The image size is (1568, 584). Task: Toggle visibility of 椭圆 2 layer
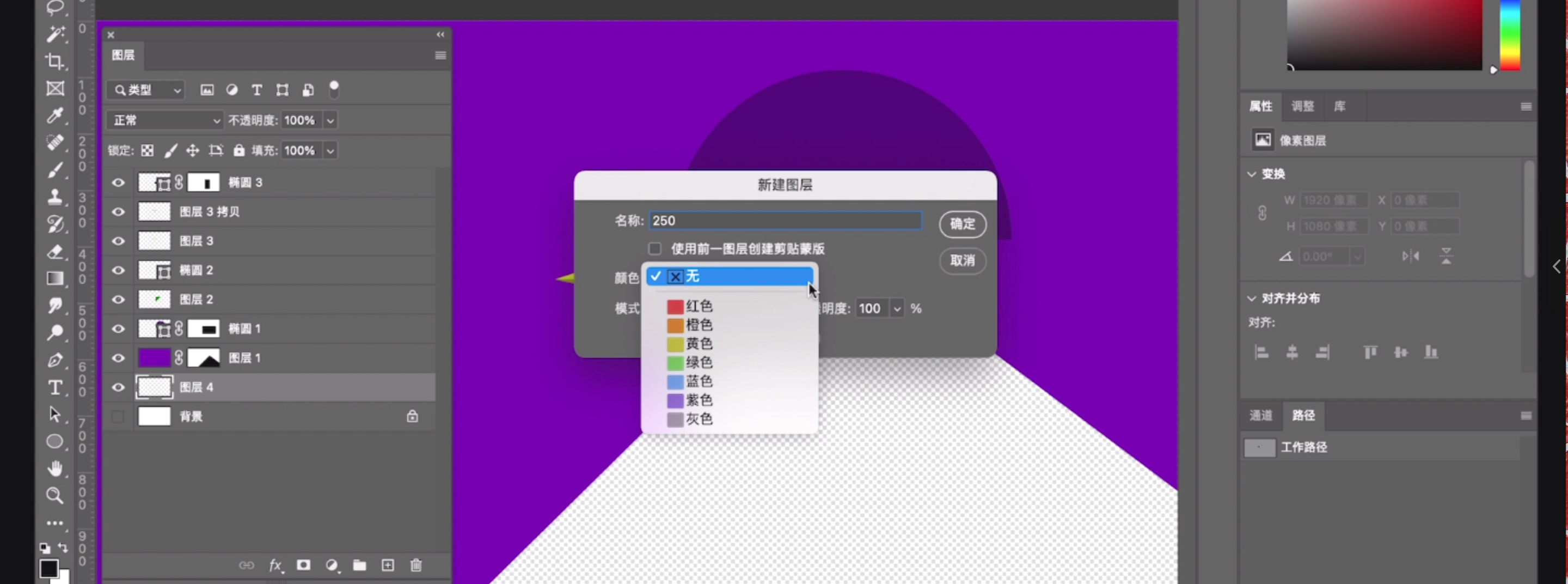click(x=118, y=270)
